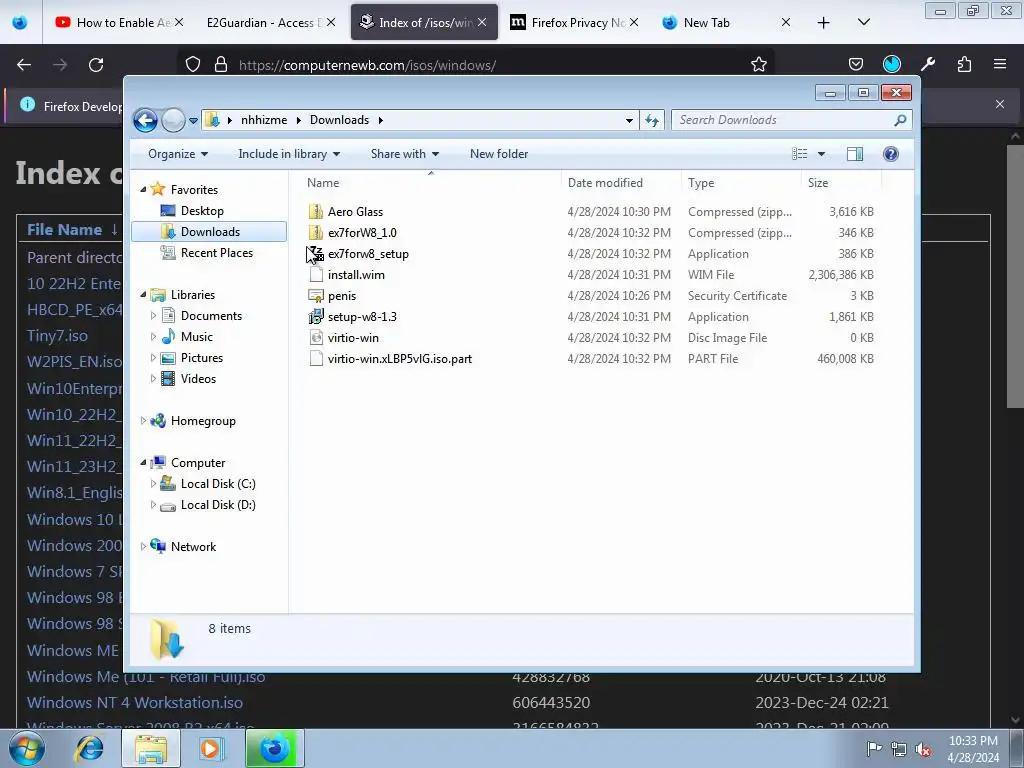The image size is (1024, 768).
Task: Click Firefox back arrow button
Action: tap(24, 65)
